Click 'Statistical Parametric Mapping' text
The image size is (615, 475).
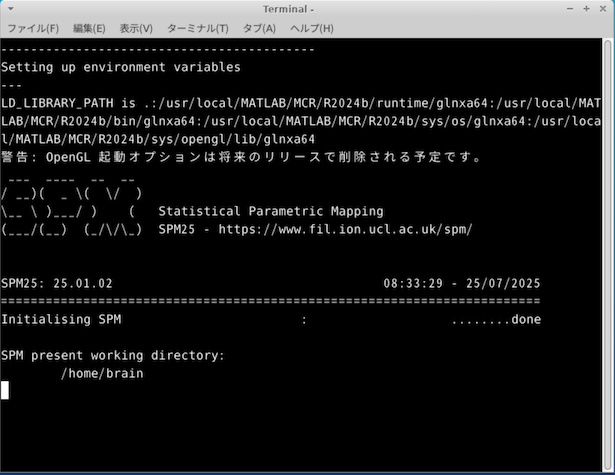point(271,211)
